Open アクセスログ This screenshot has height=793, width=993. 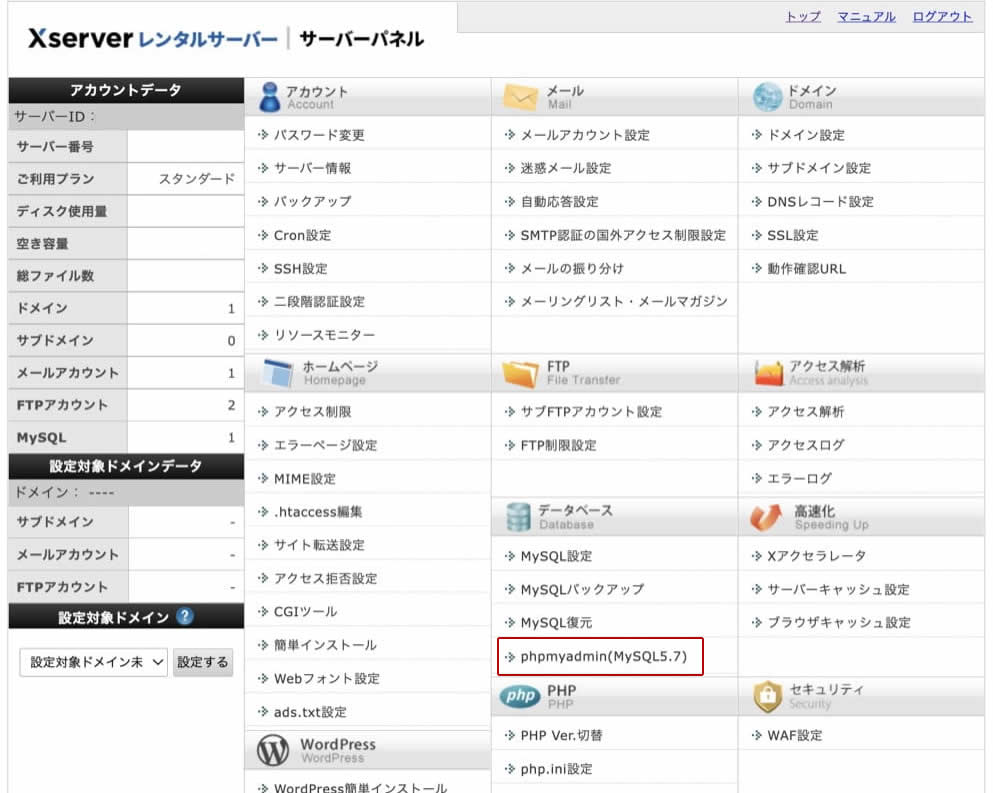pos(806,445)
